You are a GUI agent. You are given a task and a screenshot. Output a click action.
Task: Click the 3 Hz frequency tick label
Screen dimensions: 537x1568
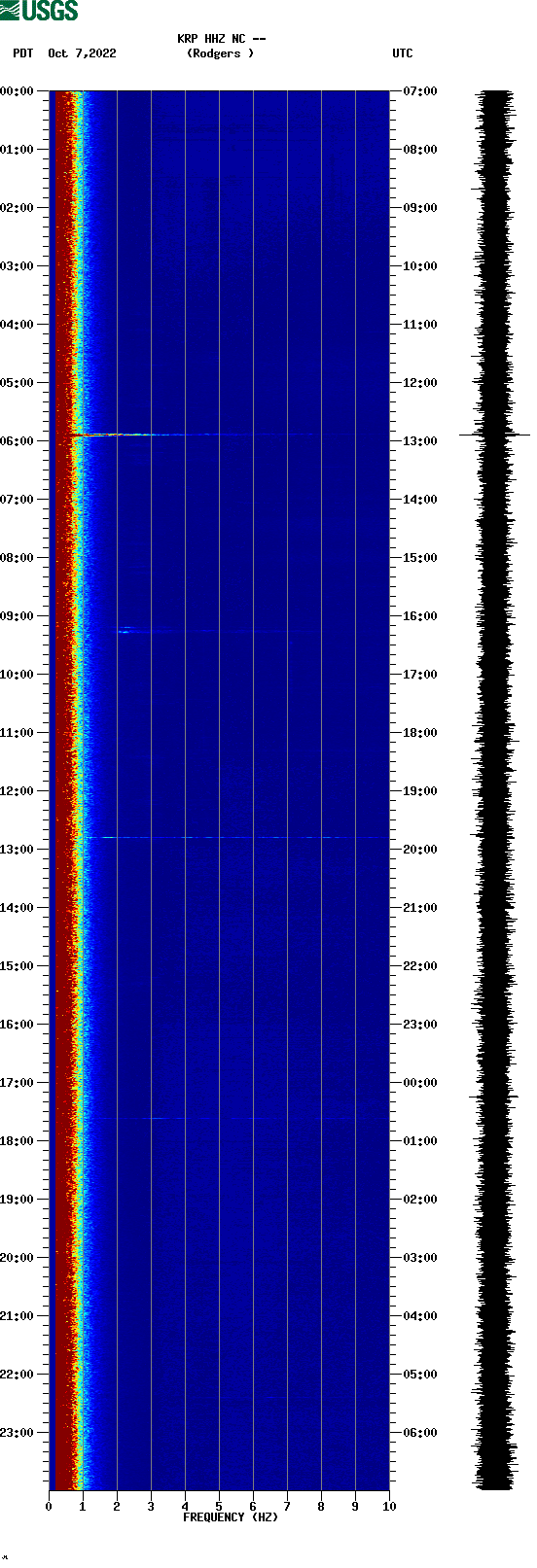pyautogui.click(x=151, y=1507)
